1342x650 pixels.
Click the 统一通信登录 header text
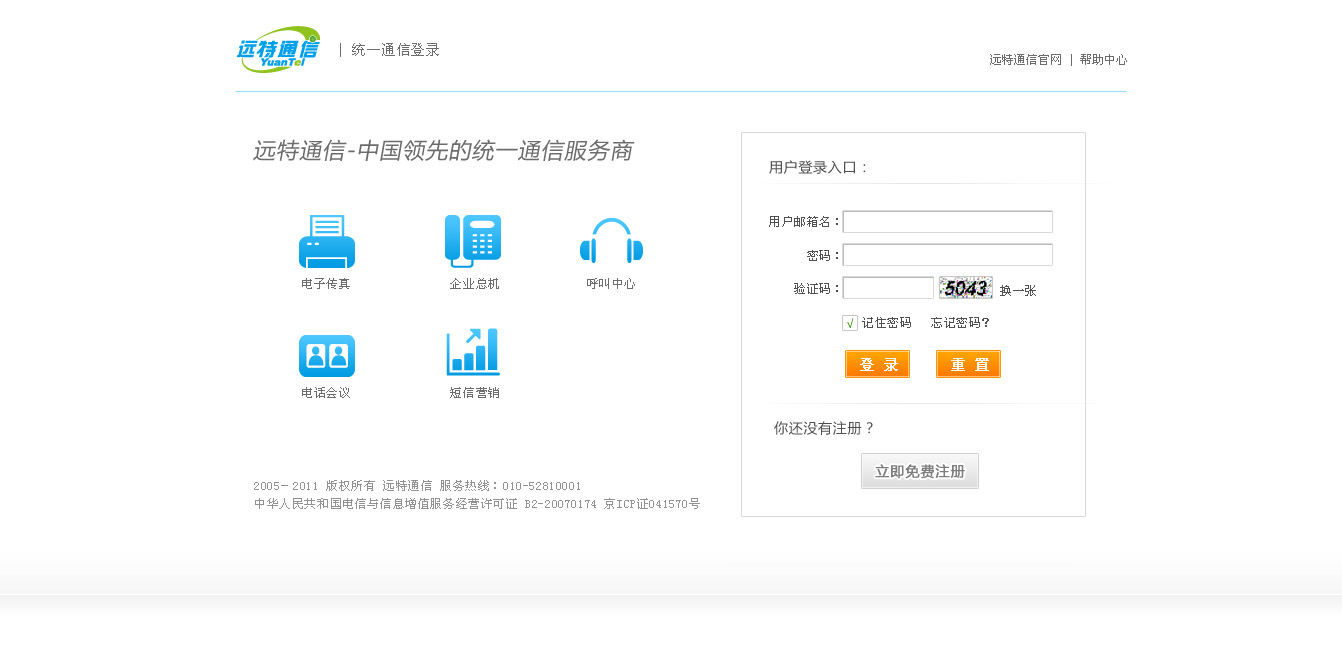point(396,50)
